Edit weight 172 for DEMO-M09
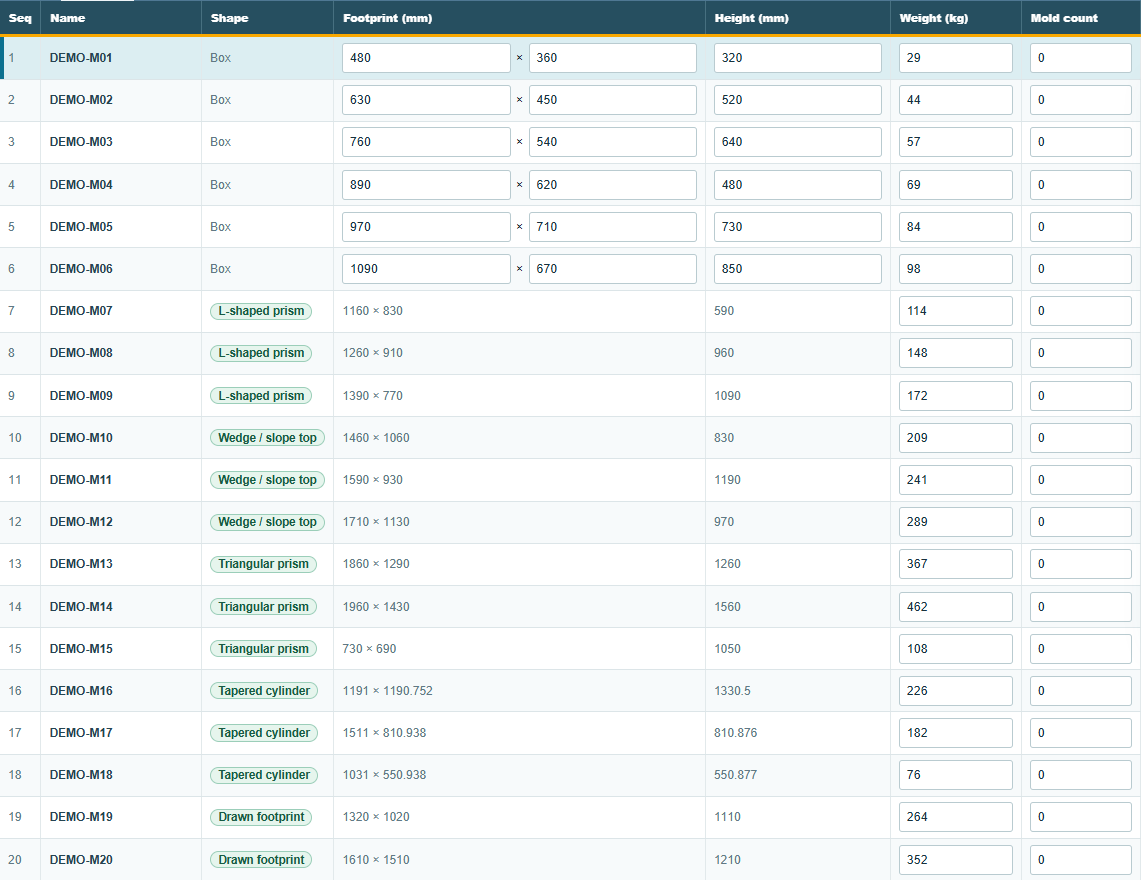Image resolution: width=1141 pixels, height=880 pixels. [x=955, y=396]
